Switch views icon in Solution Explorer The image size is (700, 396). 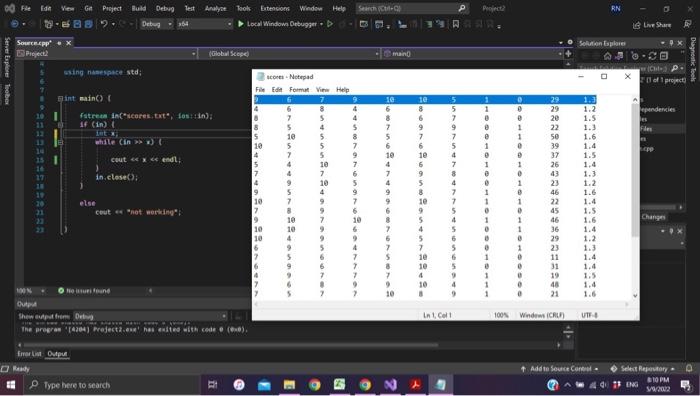619,56
